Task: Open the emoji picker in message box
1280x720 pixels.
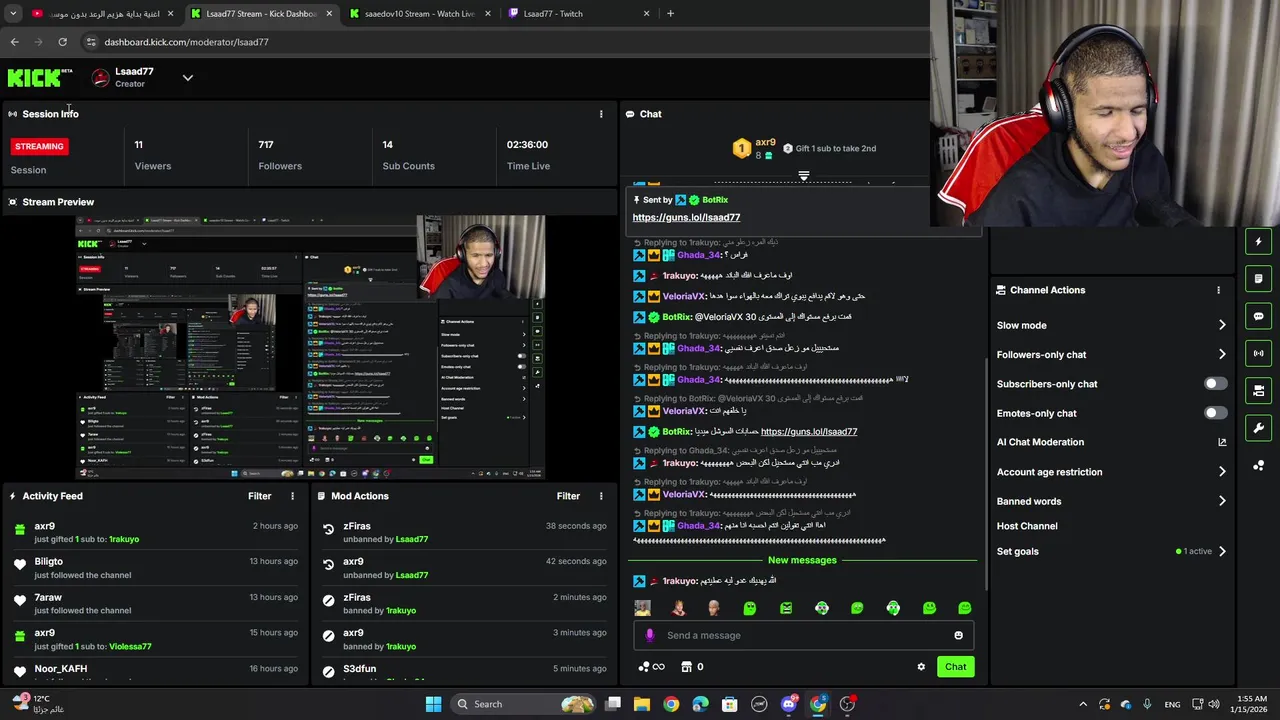Action: point(958,635)
